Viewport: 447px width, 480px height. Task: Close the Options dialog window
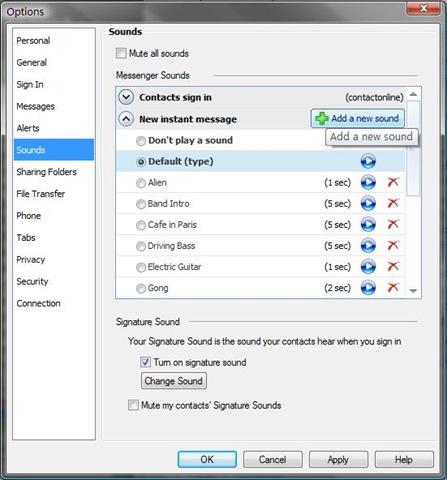click(423, 8)
